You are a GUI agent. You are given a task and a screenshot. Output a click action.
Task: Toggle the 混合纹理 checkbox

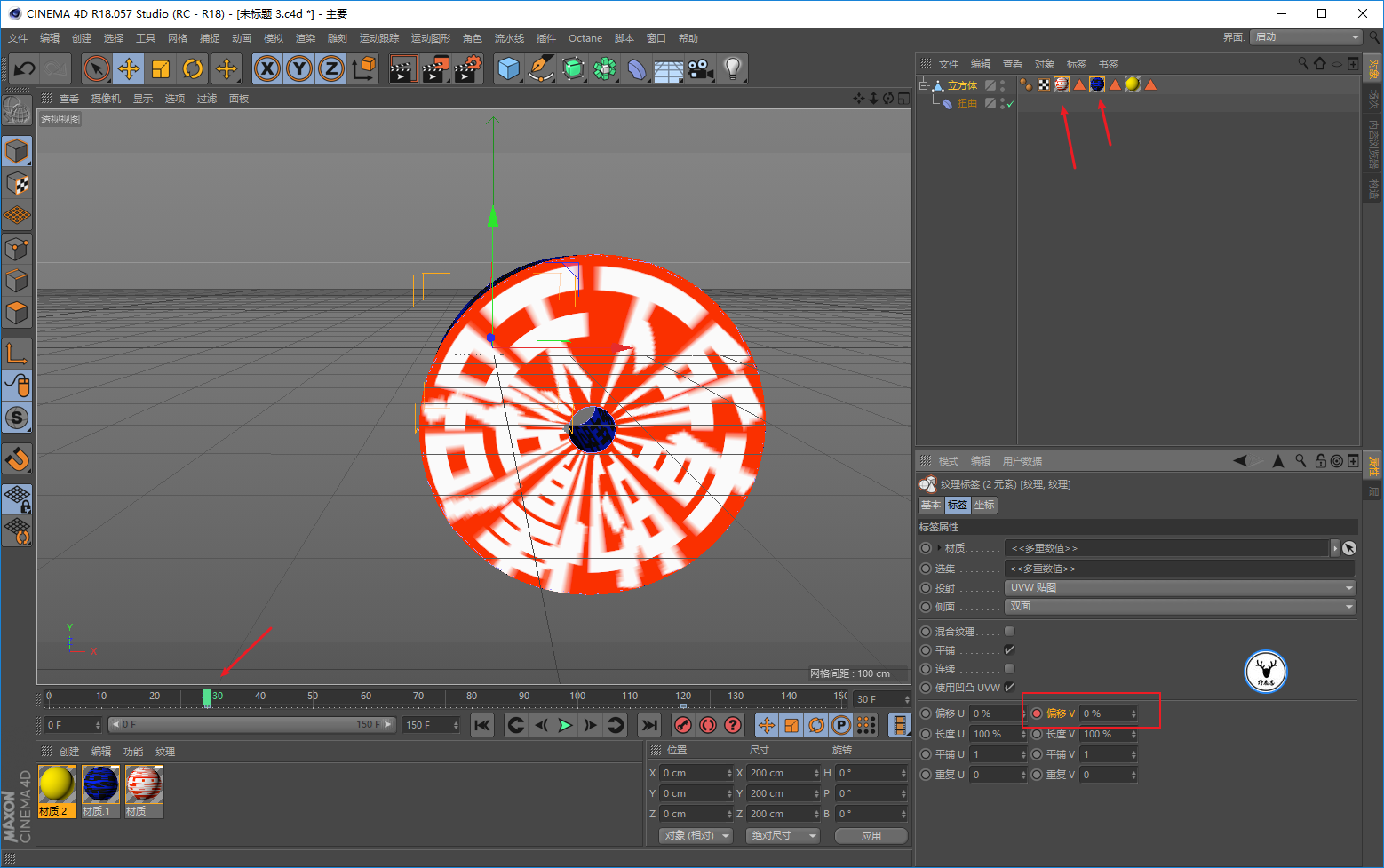coord(1009,631)
